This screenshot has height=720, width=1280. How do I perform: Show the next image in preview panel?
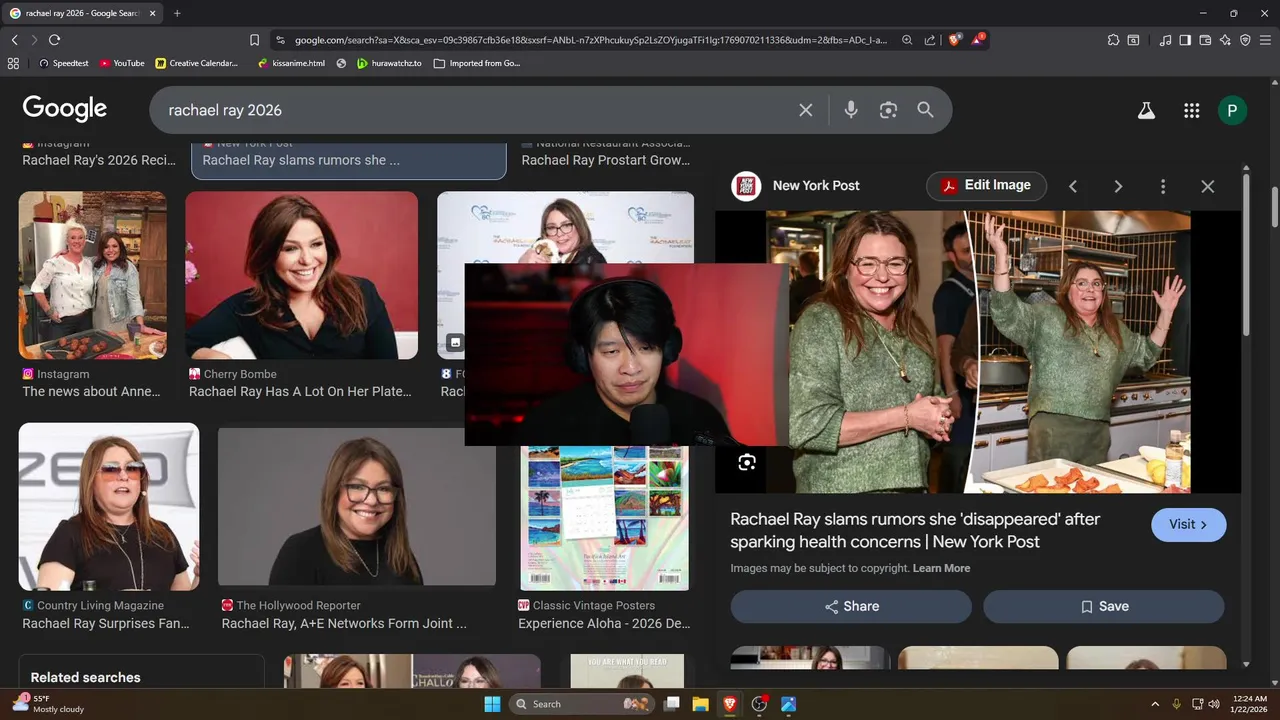tap(1118, 187)
